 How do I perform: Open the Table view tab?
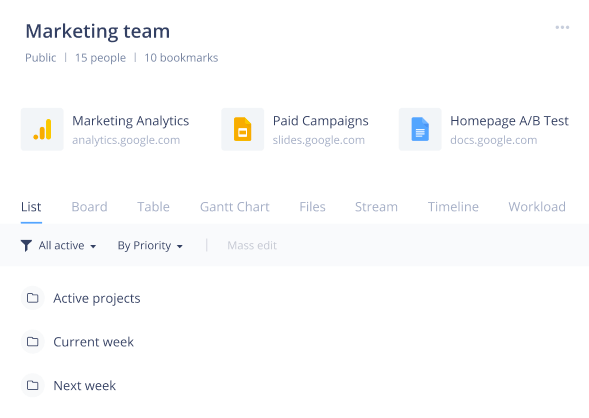[153, 207]
